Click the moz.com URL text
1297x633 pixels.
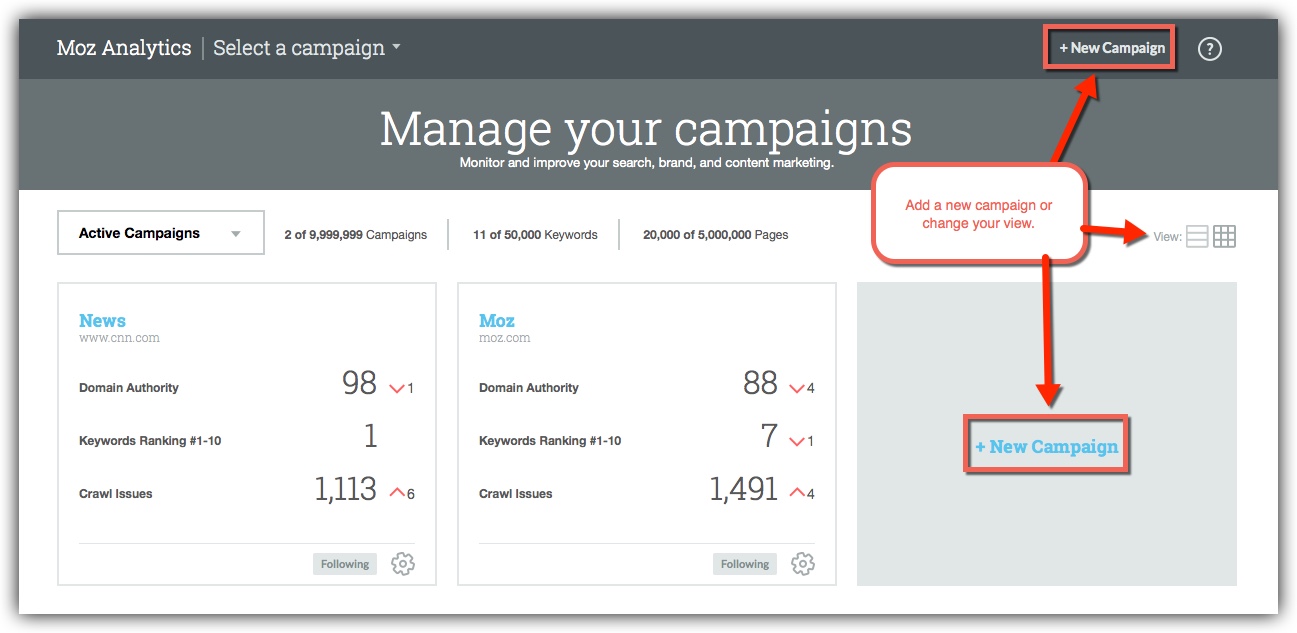tap(505, 338)
